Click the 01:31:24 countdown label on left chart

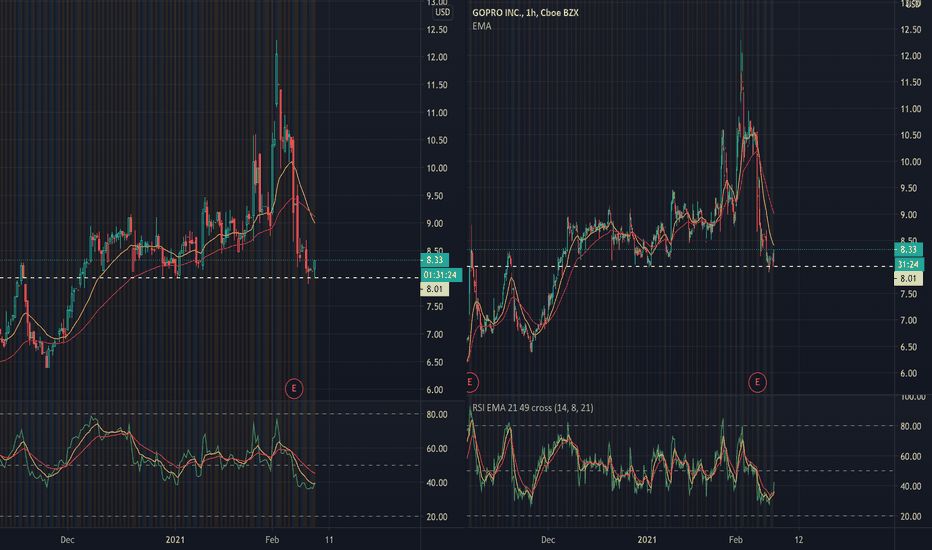[440, 275]
